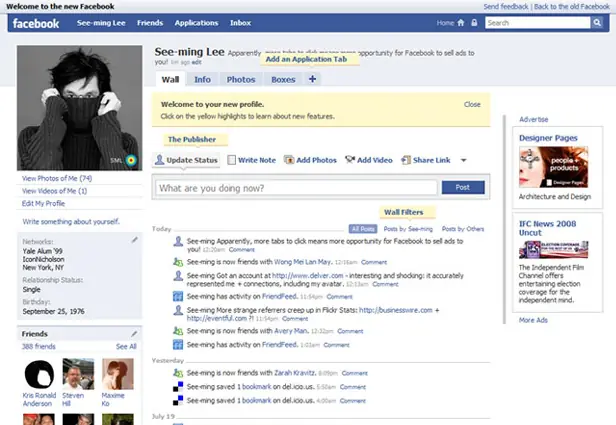Image resolution: width=616 pixels, height=425 pixels.
Task: Select the All Posts wall filter
Action: click(363, 229)
